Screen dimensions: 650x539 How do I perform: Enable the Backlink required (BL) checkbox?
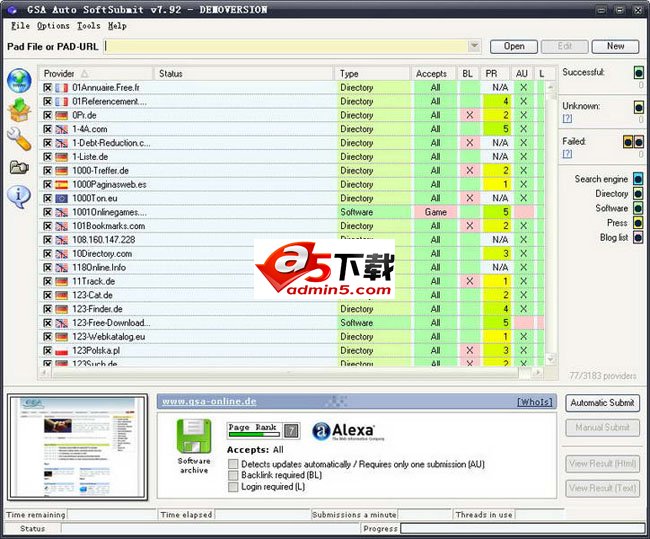[233, 475]
